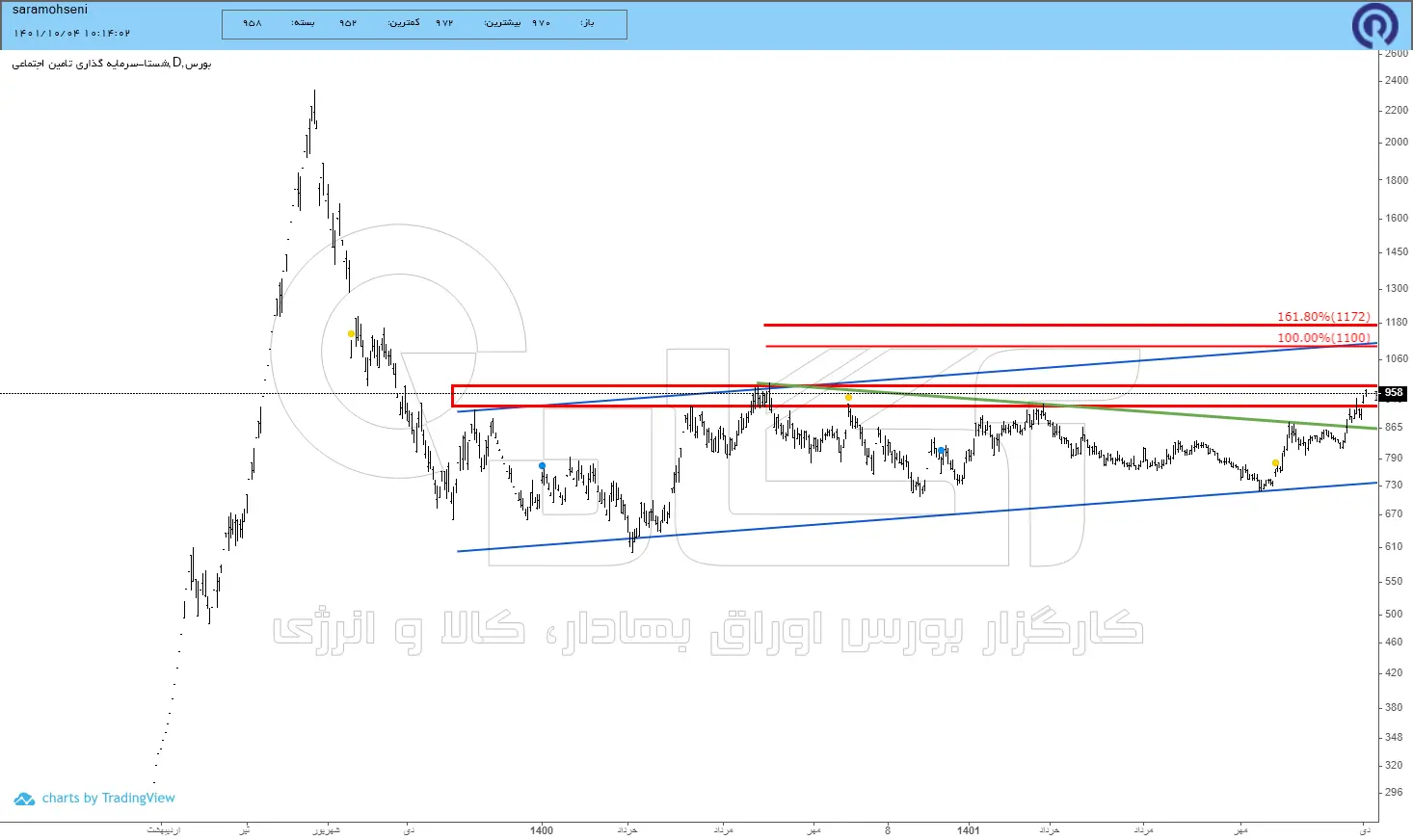This screenshot has height=840, width=1413.
Task: Select the red rectangle resistance zone border
Action: 914,385
